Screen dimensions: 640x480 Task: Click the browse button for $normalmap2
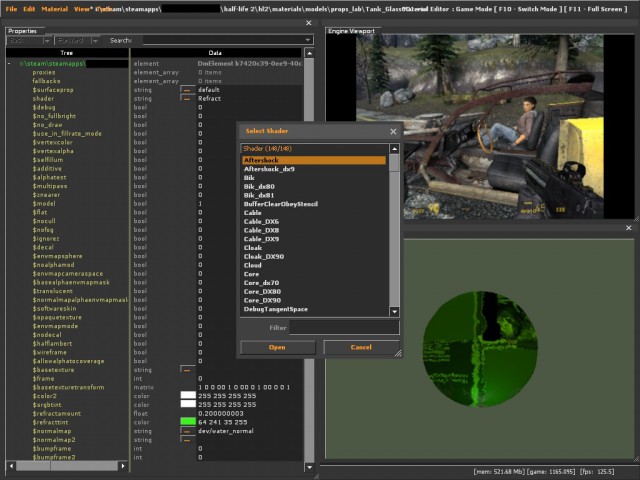(188, 440)
